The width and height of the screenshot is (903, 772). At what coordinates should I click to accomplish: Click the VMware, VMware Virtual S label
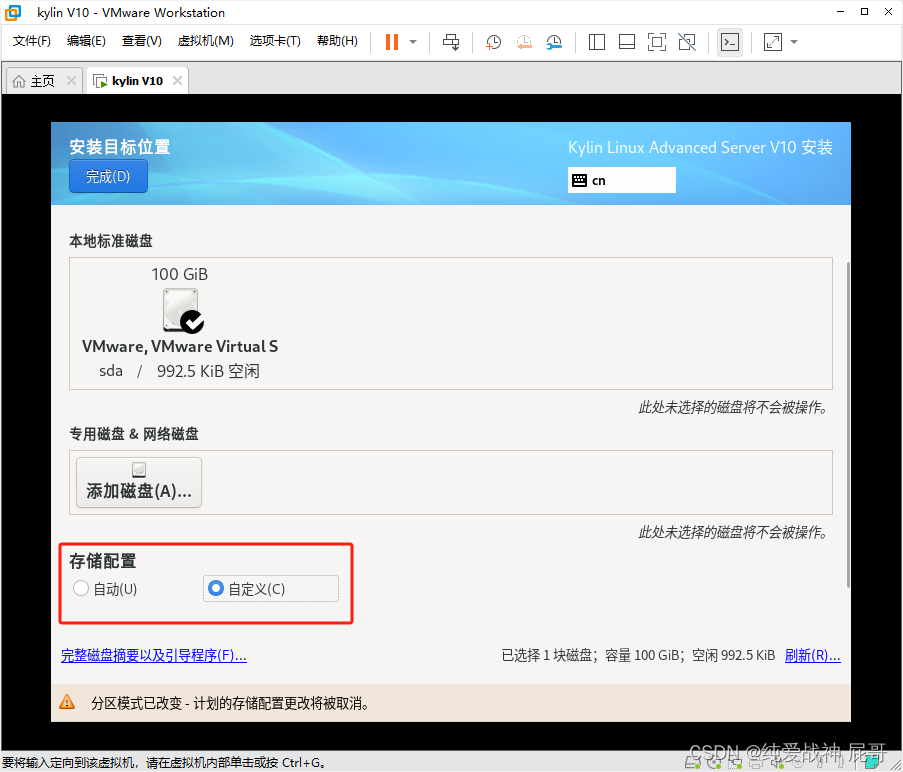(180, 346)
